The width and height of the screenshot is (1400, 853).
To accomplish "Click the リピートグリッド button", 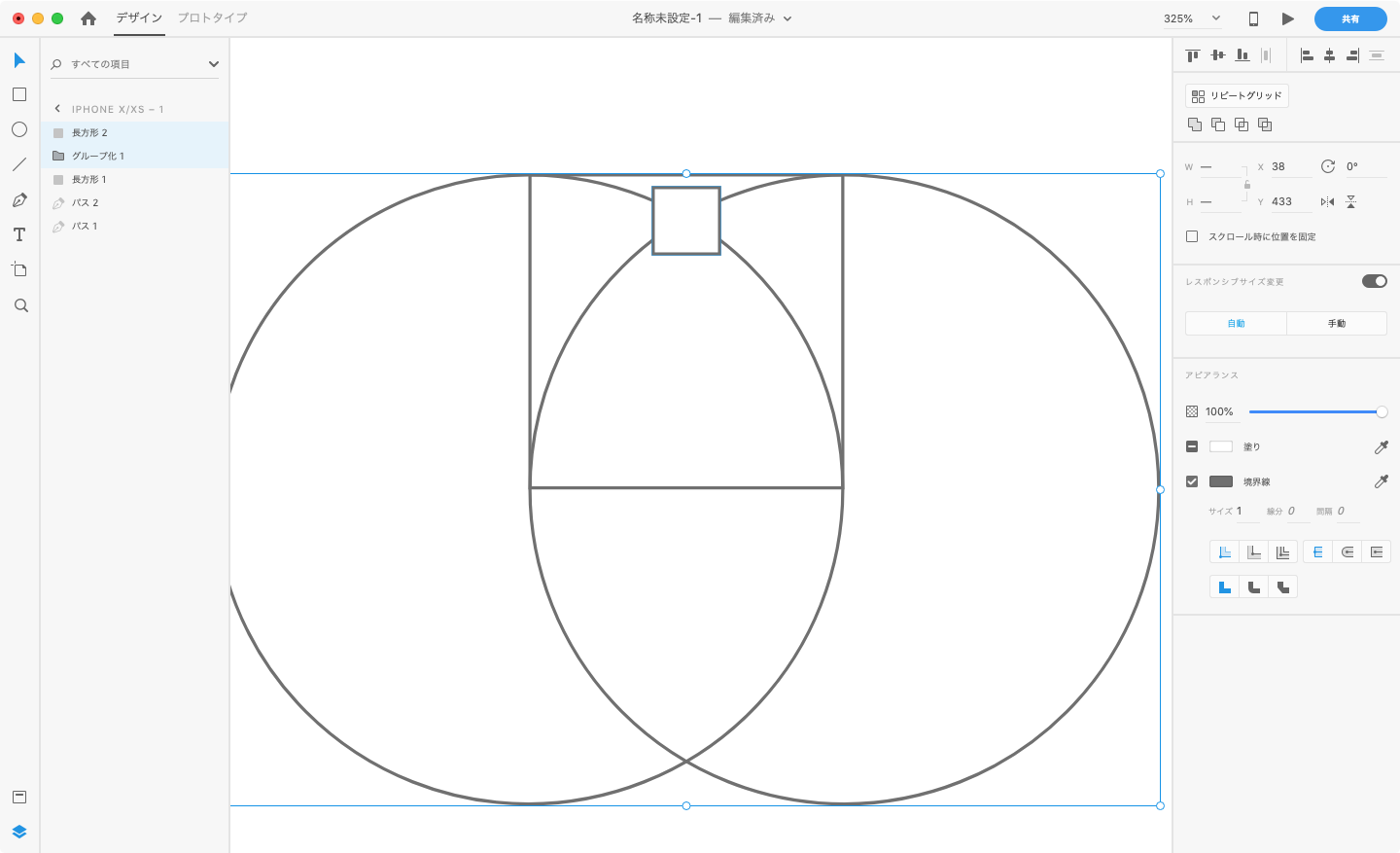I will coord(1237,95).
